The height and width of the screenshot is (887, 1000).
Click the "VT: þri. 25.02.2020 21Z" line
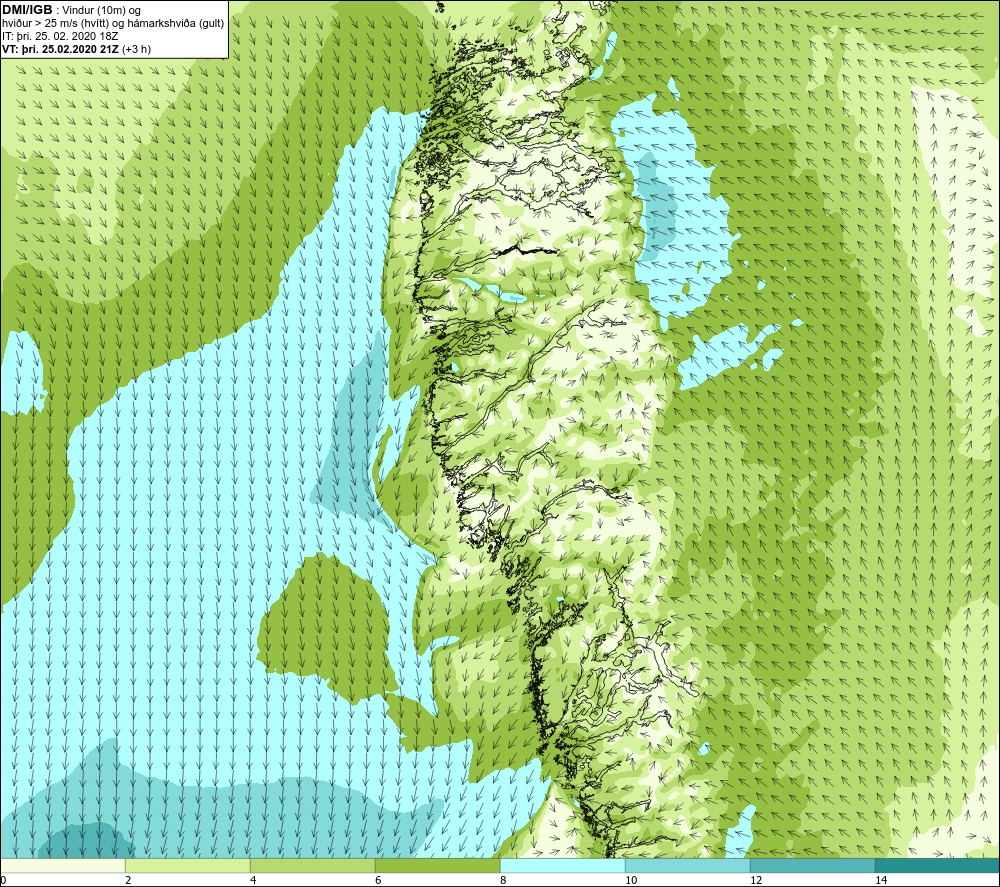pos(59,49)
